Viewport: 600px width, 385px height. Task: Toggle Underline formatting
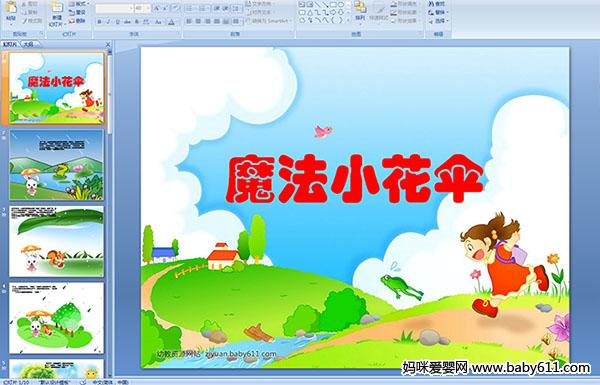117,22
